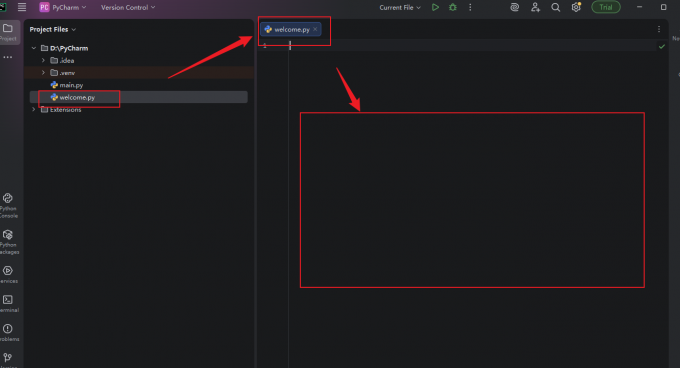Open the Python Console tool window
The width and height of the screenshot is (680, 368).
[x=8, y=205]
